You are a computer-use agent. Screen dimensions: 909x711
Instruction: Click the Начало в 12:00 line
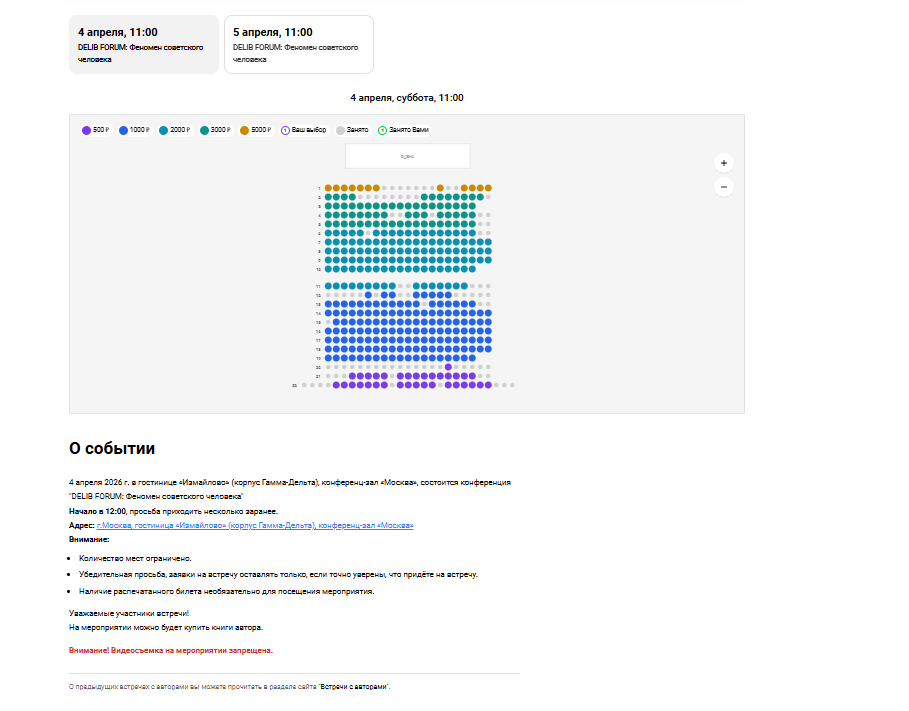click(173, 512)
